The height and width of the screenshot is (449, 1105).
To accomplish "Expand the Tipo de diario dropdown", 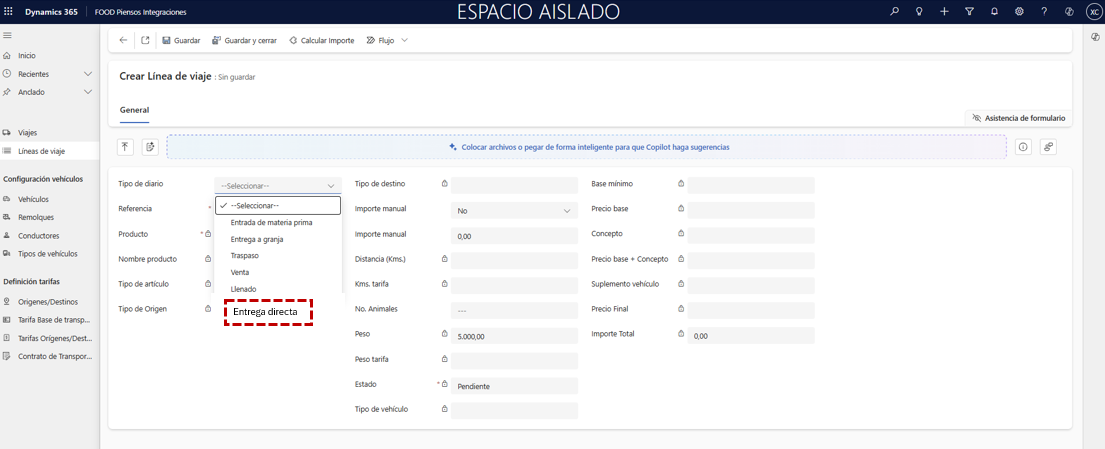I will point(278,185).
